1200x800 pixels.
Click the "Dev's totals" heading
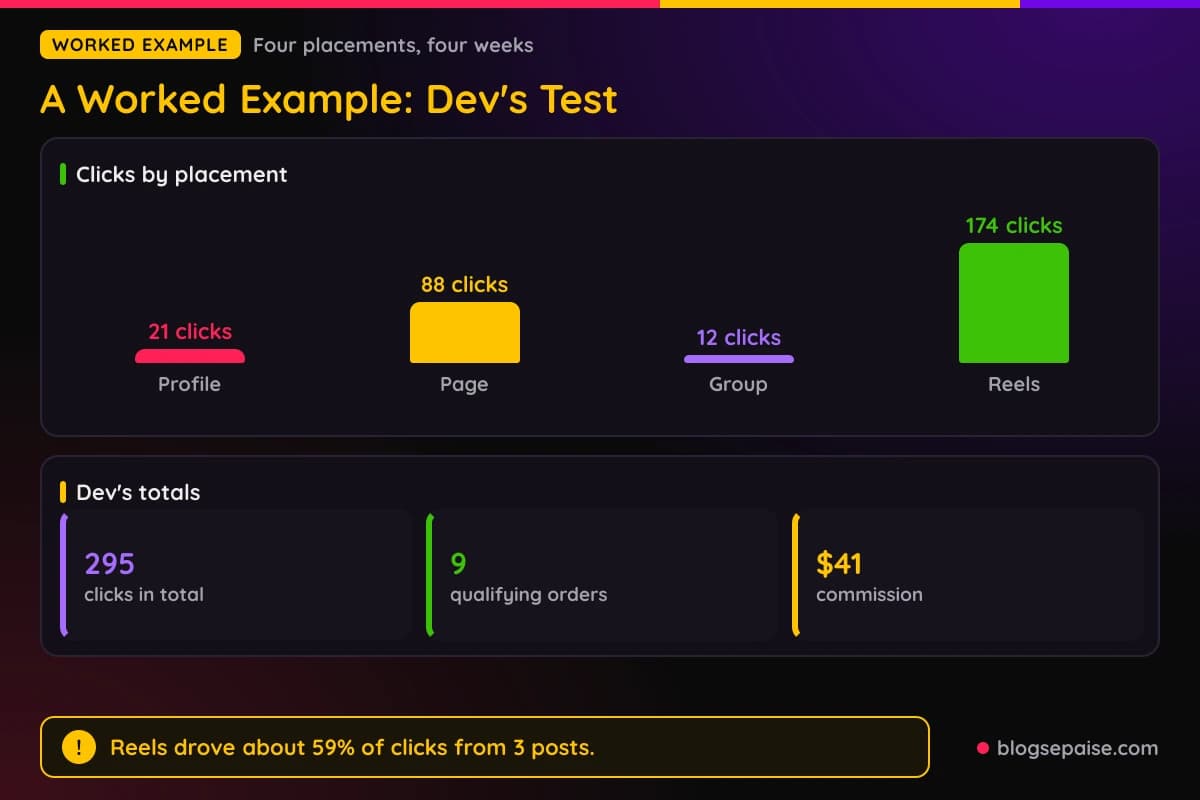click(x=138, y=492)
